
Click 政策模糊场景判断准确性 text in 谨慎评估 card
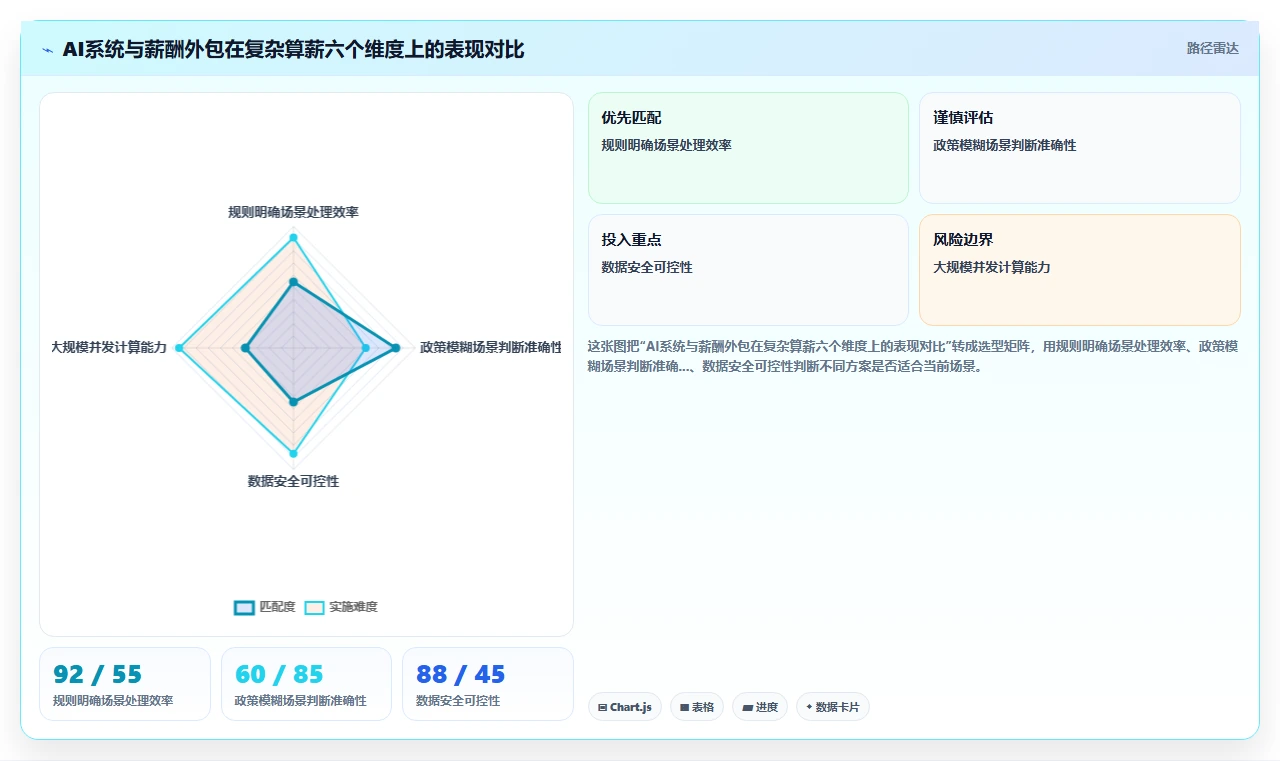click(1005, 145)
